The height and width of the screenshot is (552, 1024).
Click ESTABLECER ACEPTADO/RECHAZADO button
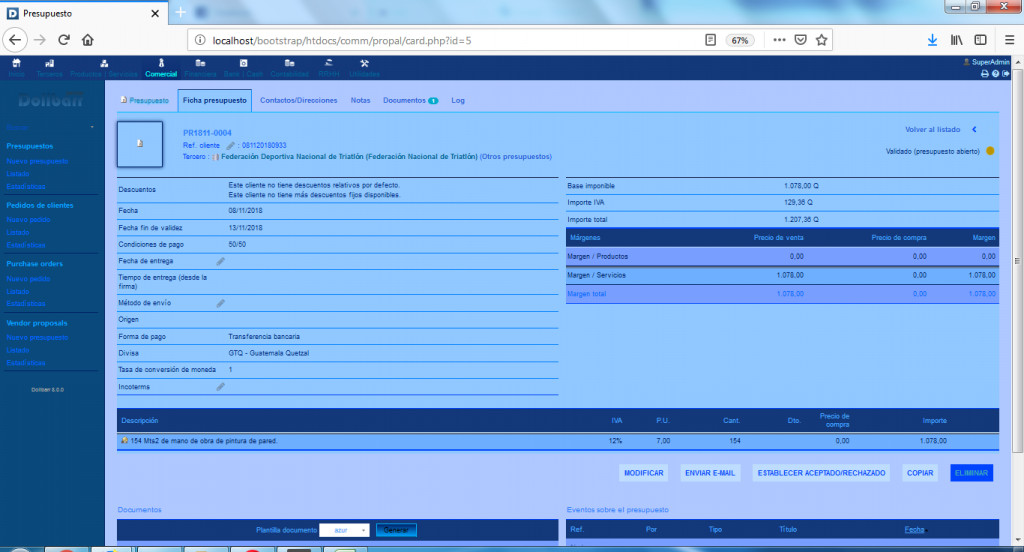[x=822, y=473]
